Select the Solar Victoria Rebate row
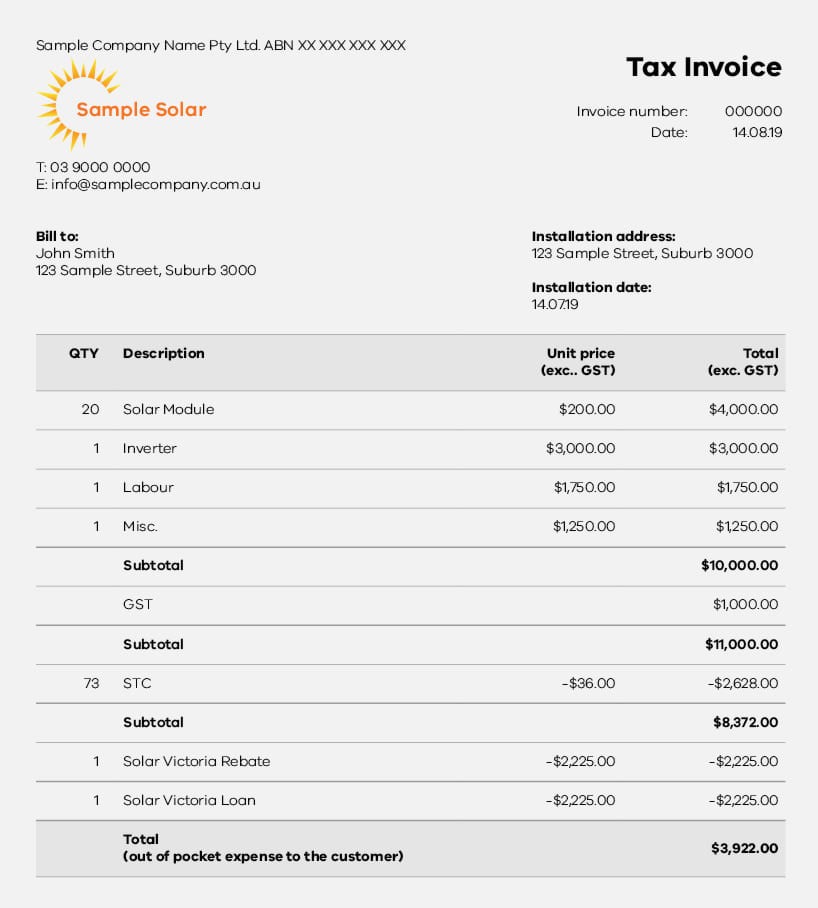The height and width of the screenshot is (908, 818). pyautogui.click(x=410, y=761)
